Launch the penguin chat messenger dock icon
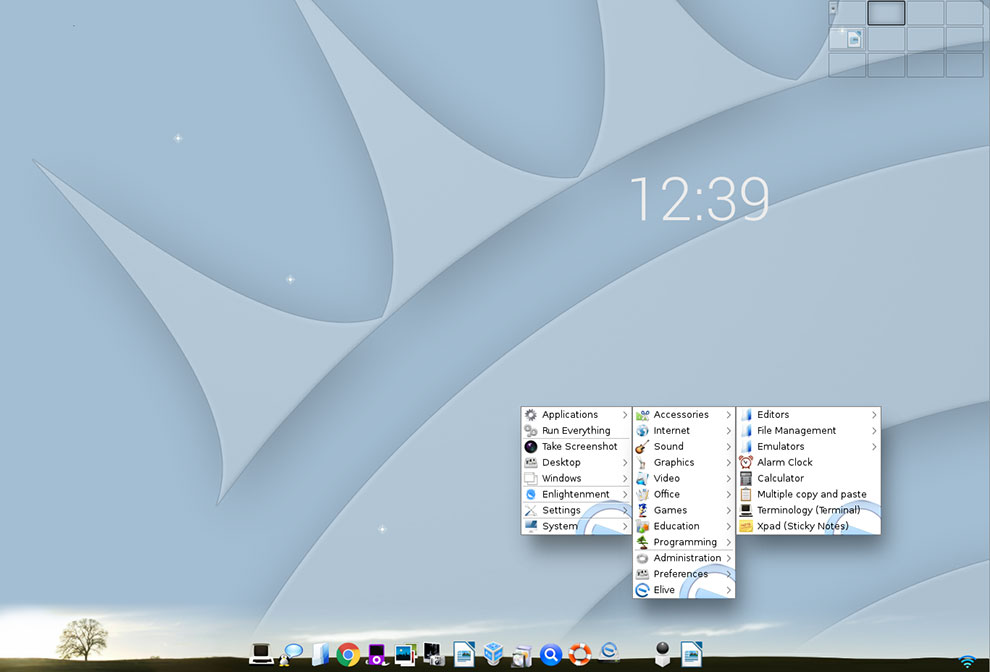The image size is (990, 672). click(x=291, y=655)
